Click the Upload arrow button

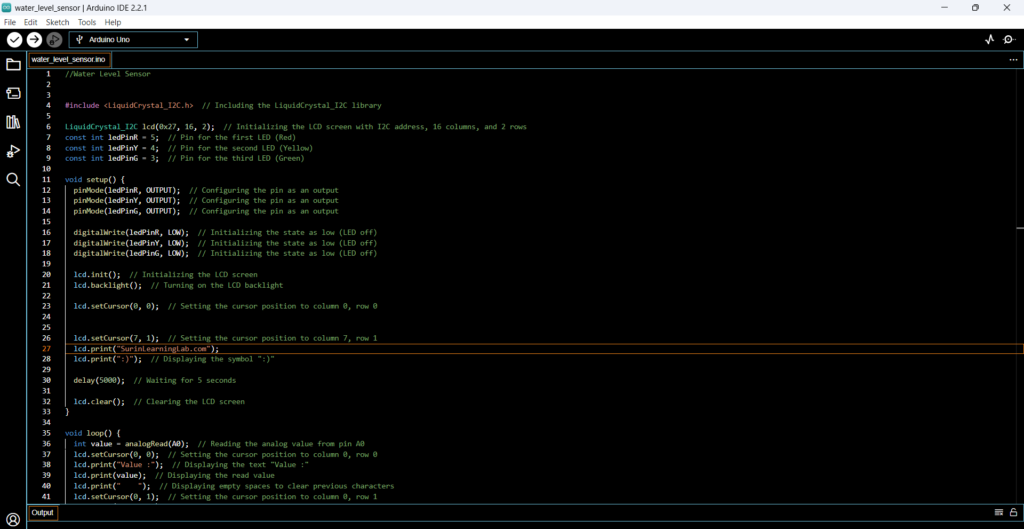pyautogui.click(x=34, y=40)
